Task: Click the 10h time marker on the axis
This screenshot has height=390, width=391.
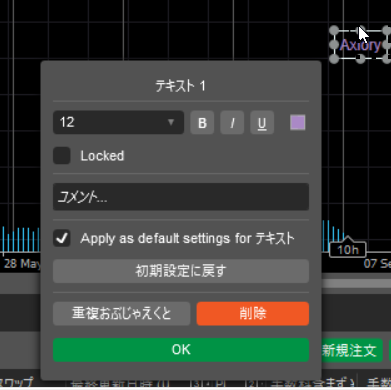Action: 348,250
